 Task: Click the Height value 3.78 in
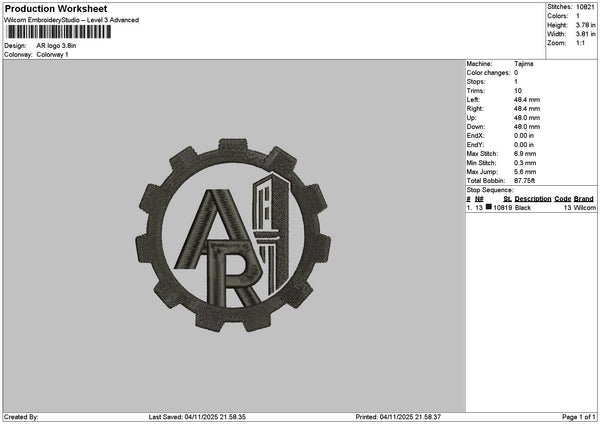point(585,25)
